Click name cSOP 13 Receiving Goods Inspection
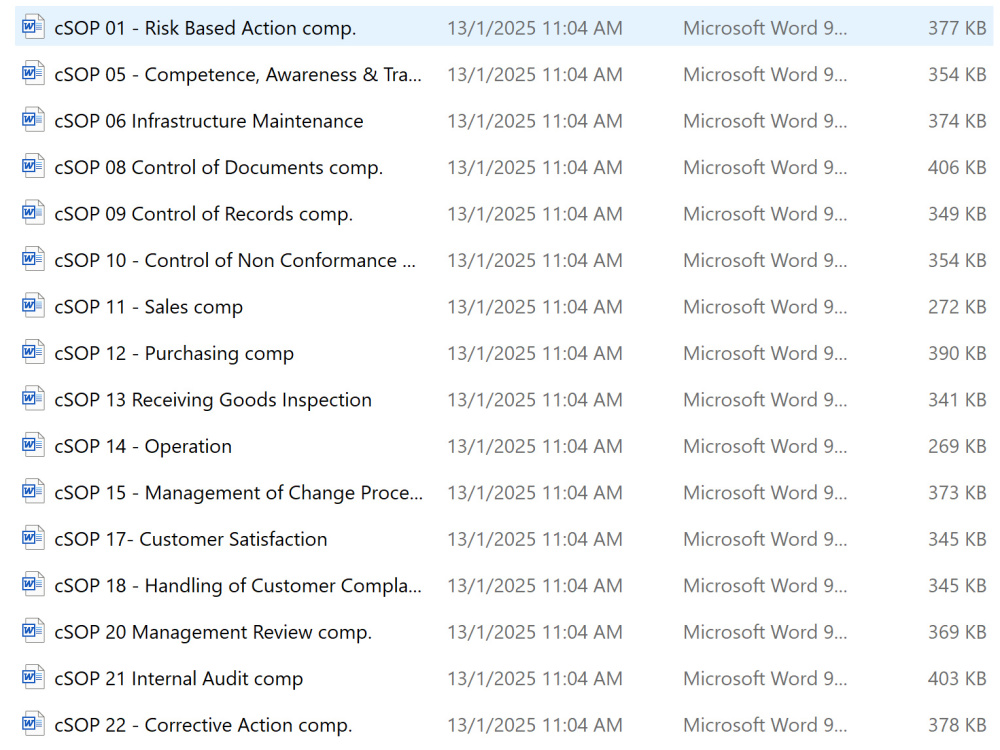The image size is (1000, 750). [213, 401]
